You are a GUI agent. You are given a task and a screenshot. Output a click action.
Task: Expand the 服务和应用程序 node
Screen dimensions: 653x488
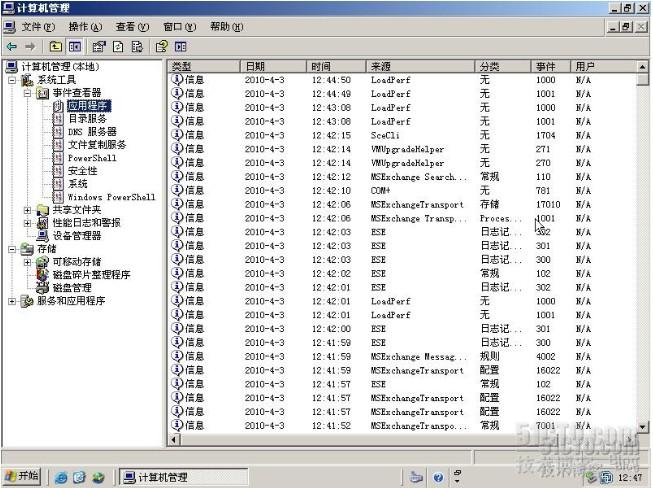pyautogui.click(x=12, y=301)
